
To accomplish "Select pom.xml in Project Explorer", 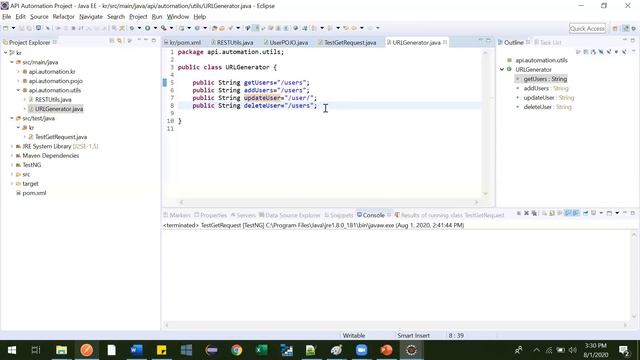I will (x=34, y=193).
